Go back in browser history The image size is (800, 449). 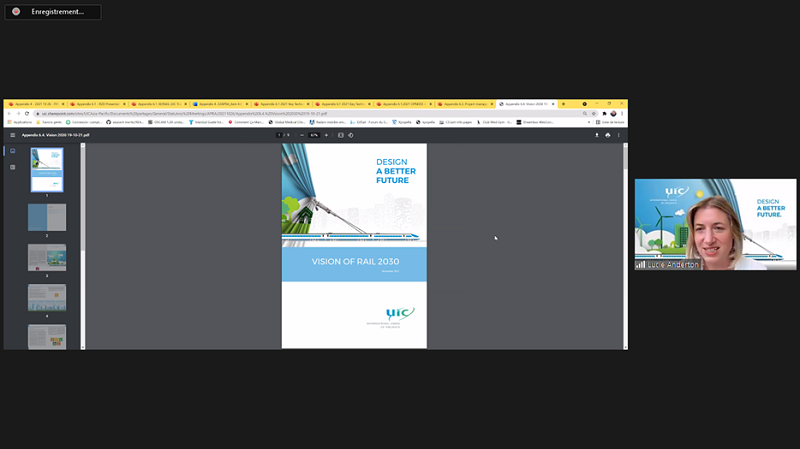(x=9, y=113)
